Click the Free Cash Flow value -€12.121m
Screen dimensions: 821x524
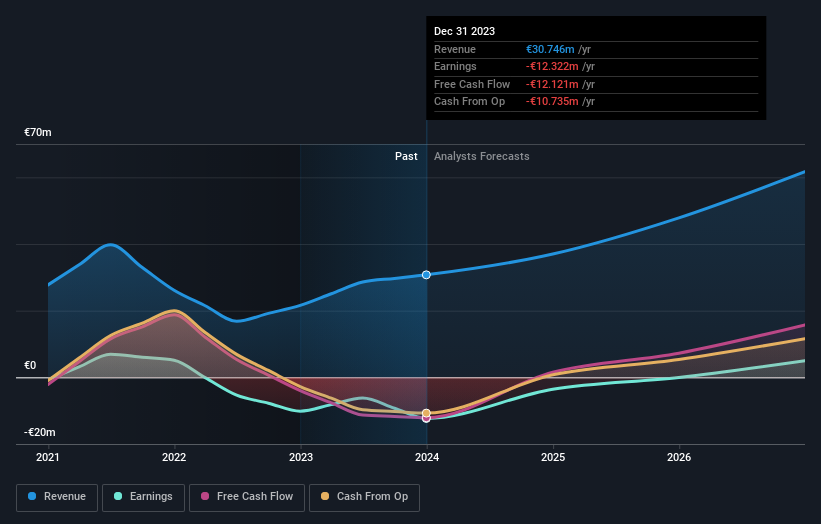click(x=552, y=84)
